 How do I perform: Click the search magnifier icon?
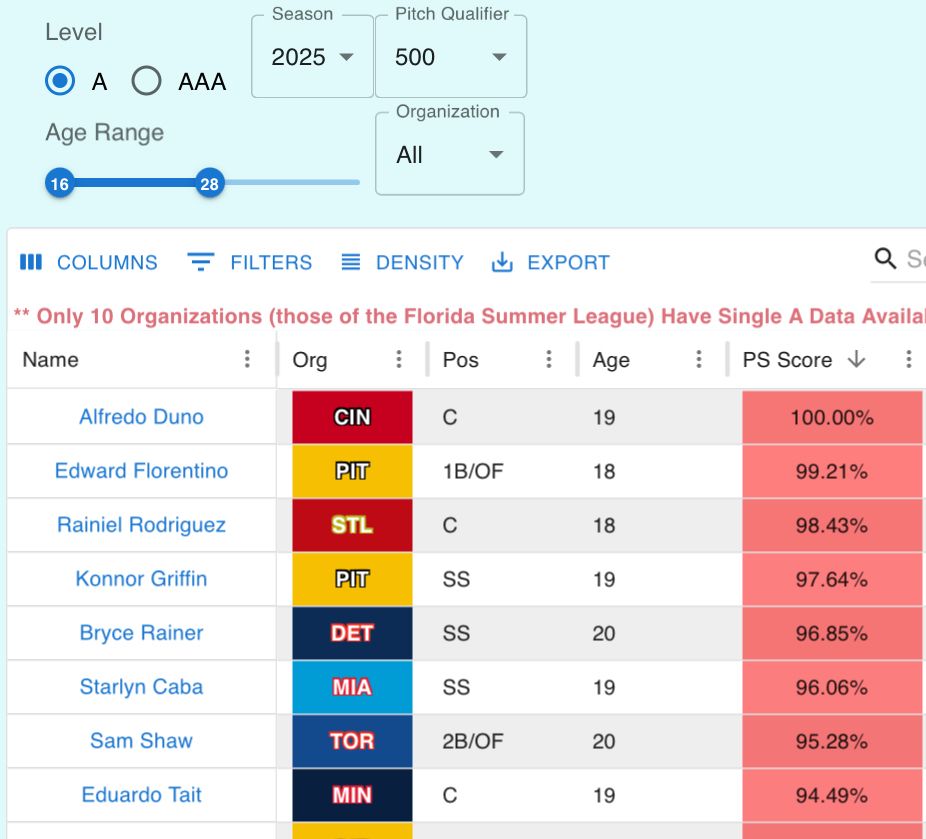tap(885, 259)
